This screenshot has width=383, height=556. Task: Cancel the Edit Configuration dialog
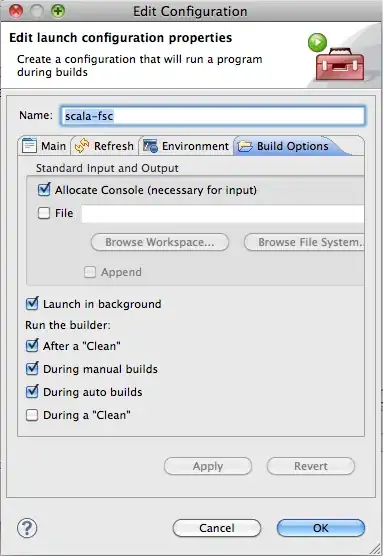tap(217, 528)
